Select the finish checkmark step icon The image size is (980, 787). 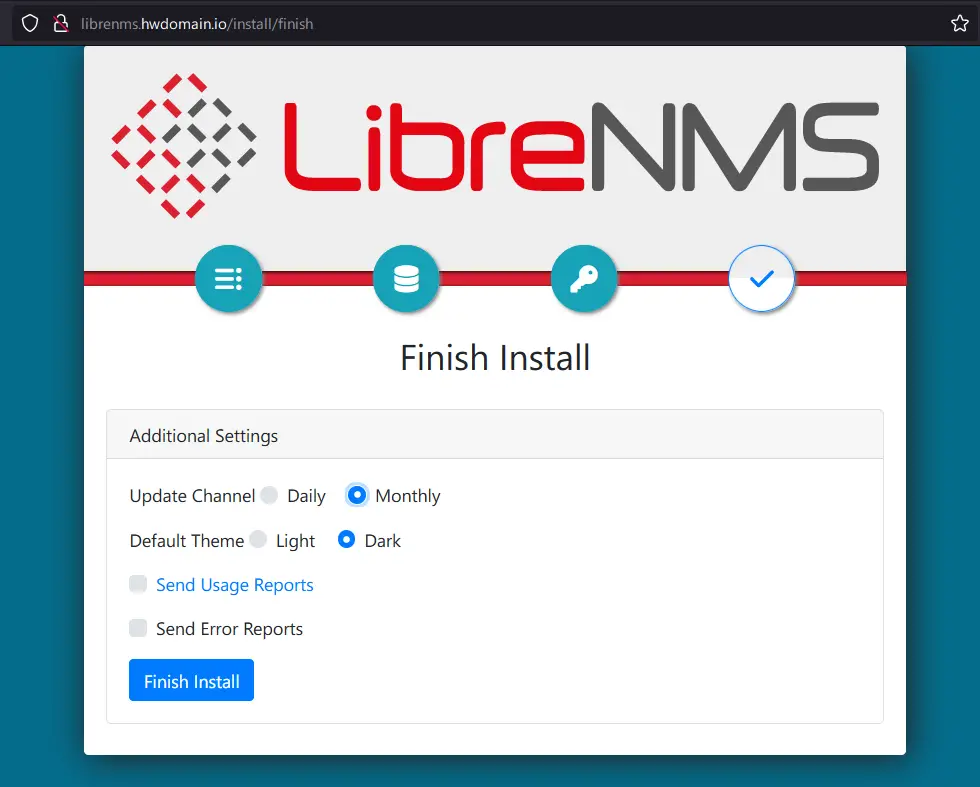(761, 279)
